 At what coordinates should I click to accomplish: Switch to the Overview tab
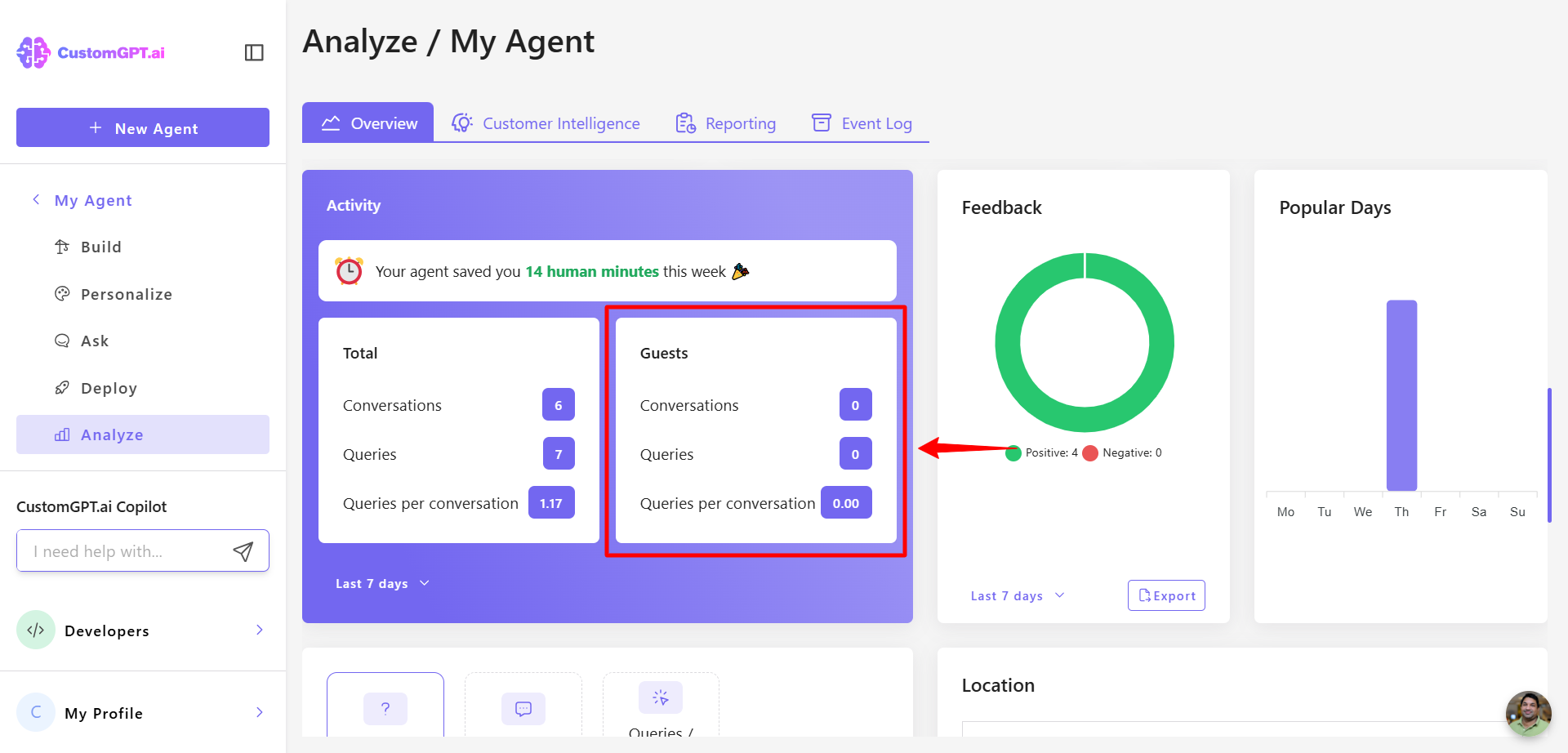coord(368,123)
